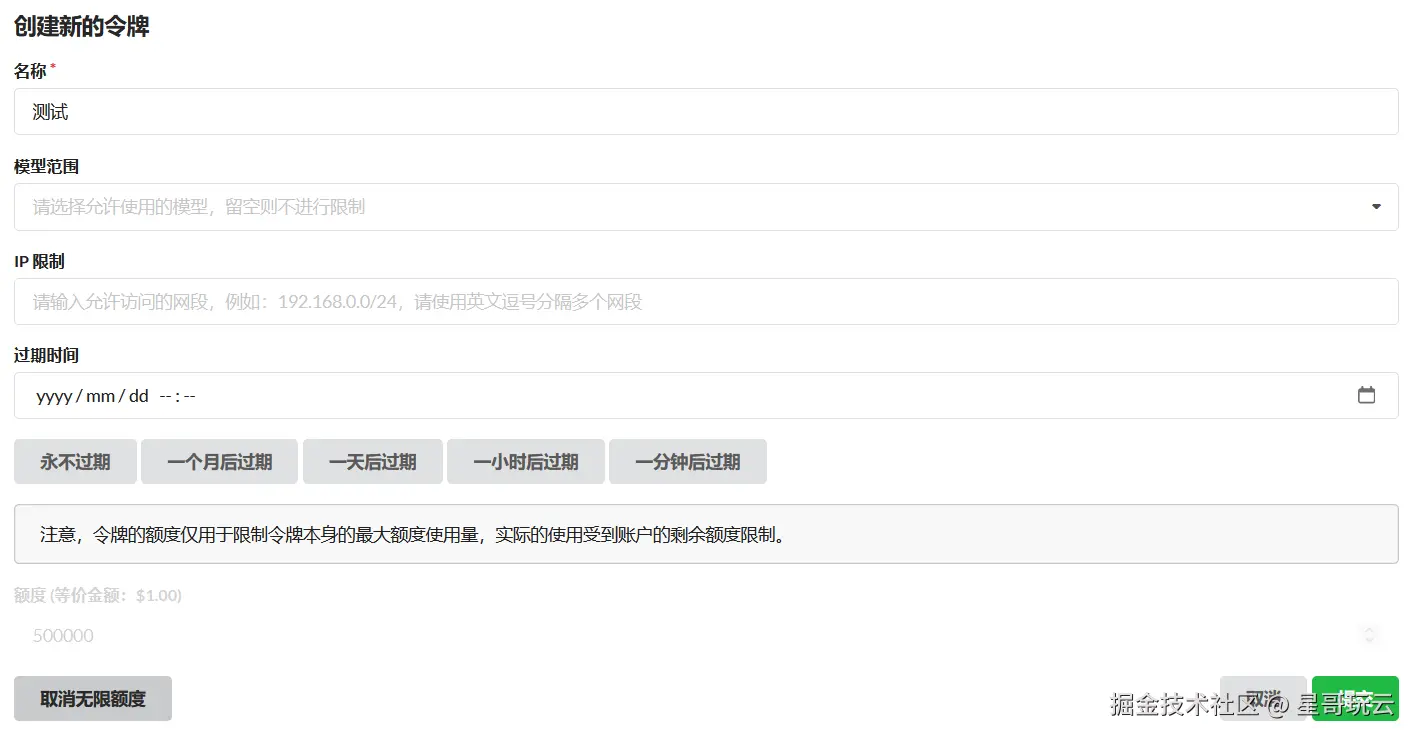The image size is (1417, 740).
Task: Select the 永不过期 button
Action: 75,462
